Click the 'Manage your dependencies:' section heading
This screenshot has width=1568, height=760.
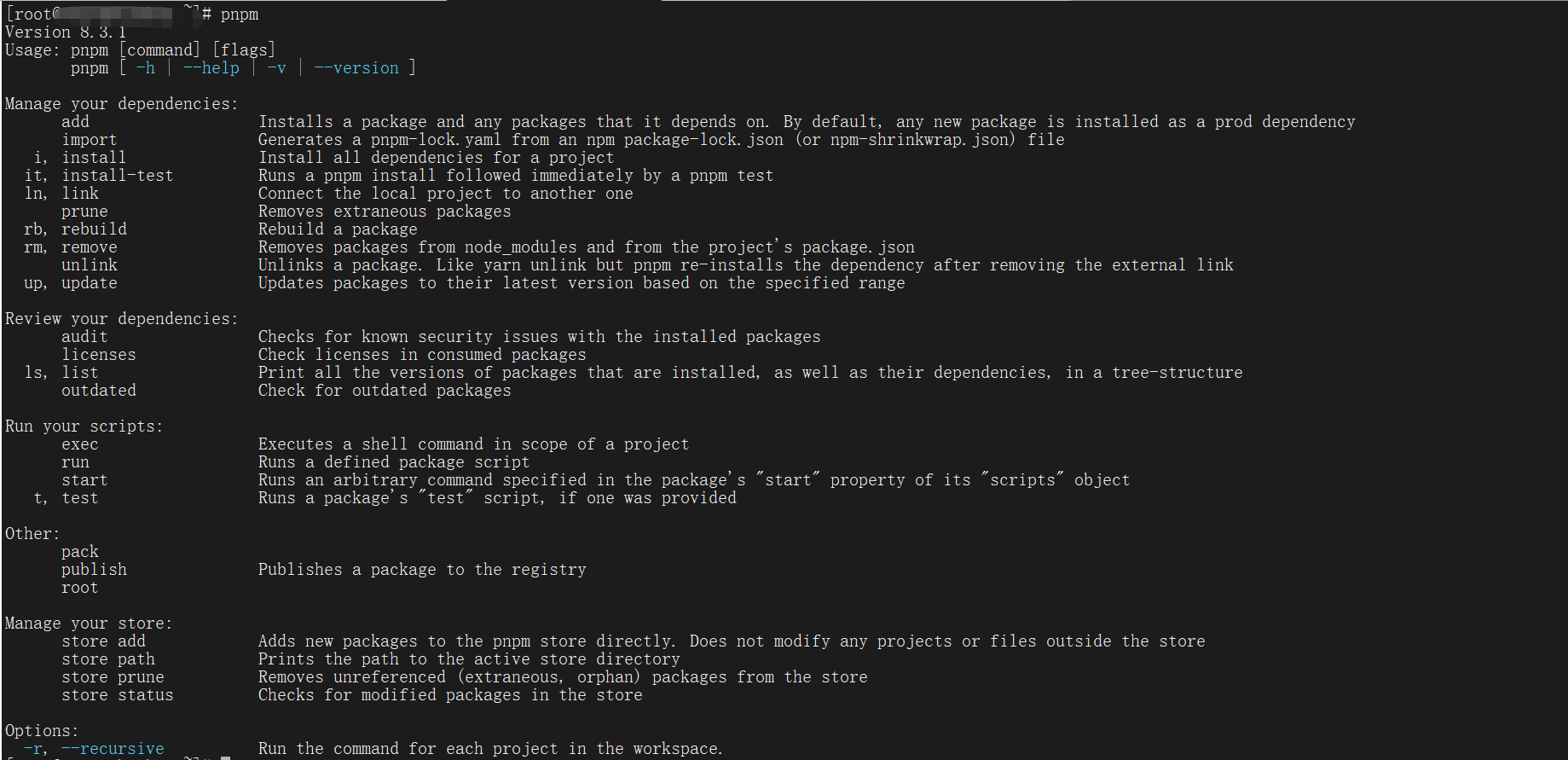(x=122, y=104)
